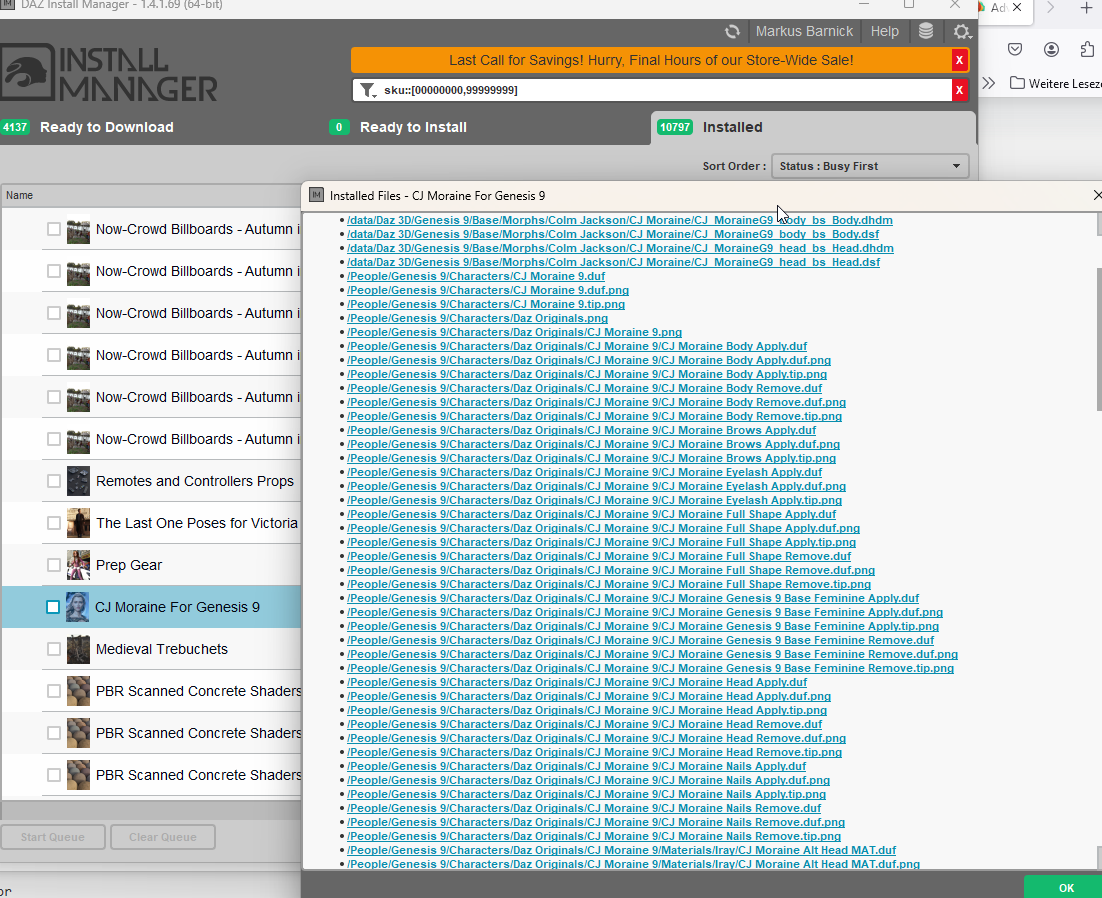The width and height of the screenshot is (1102, 898).
Task: Open the CJ Moraine Head Remove.duf.png link
Action: [x=596, y=738]
